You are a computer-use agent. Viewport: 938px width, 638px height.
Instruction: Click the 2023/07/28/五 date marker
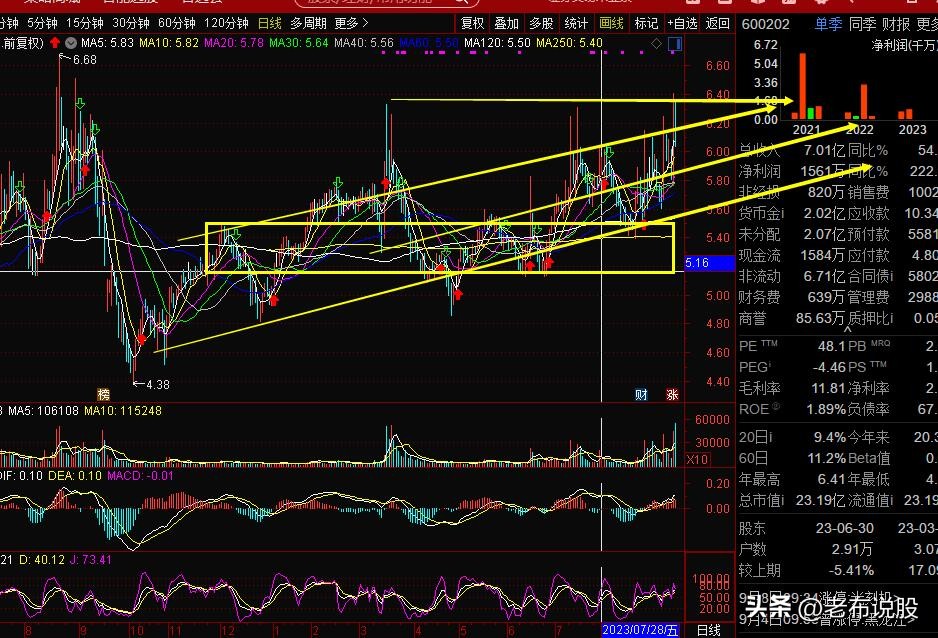[x=640, y=630]
